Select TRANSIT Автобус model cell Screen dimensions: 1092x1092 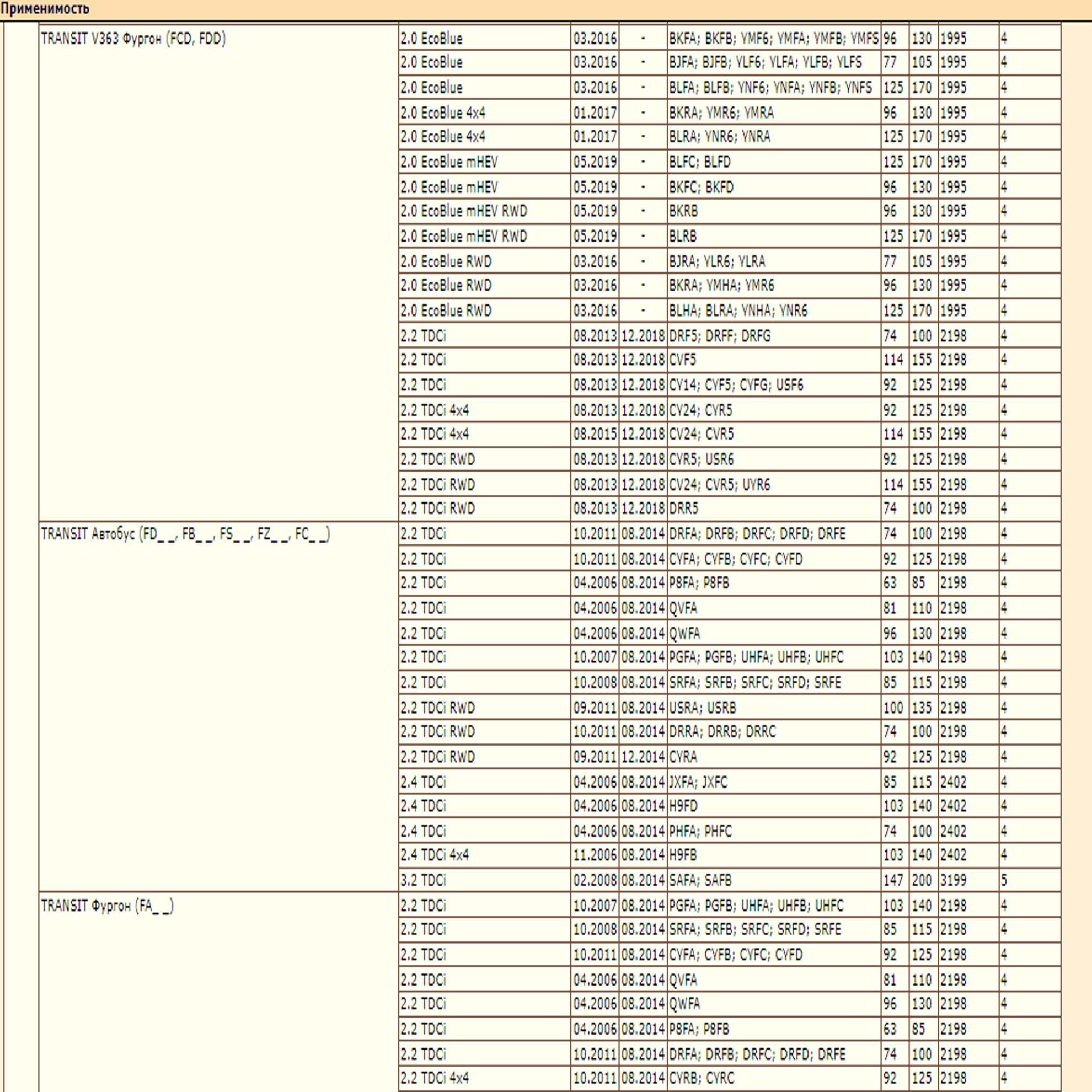[x=219, y=707]
